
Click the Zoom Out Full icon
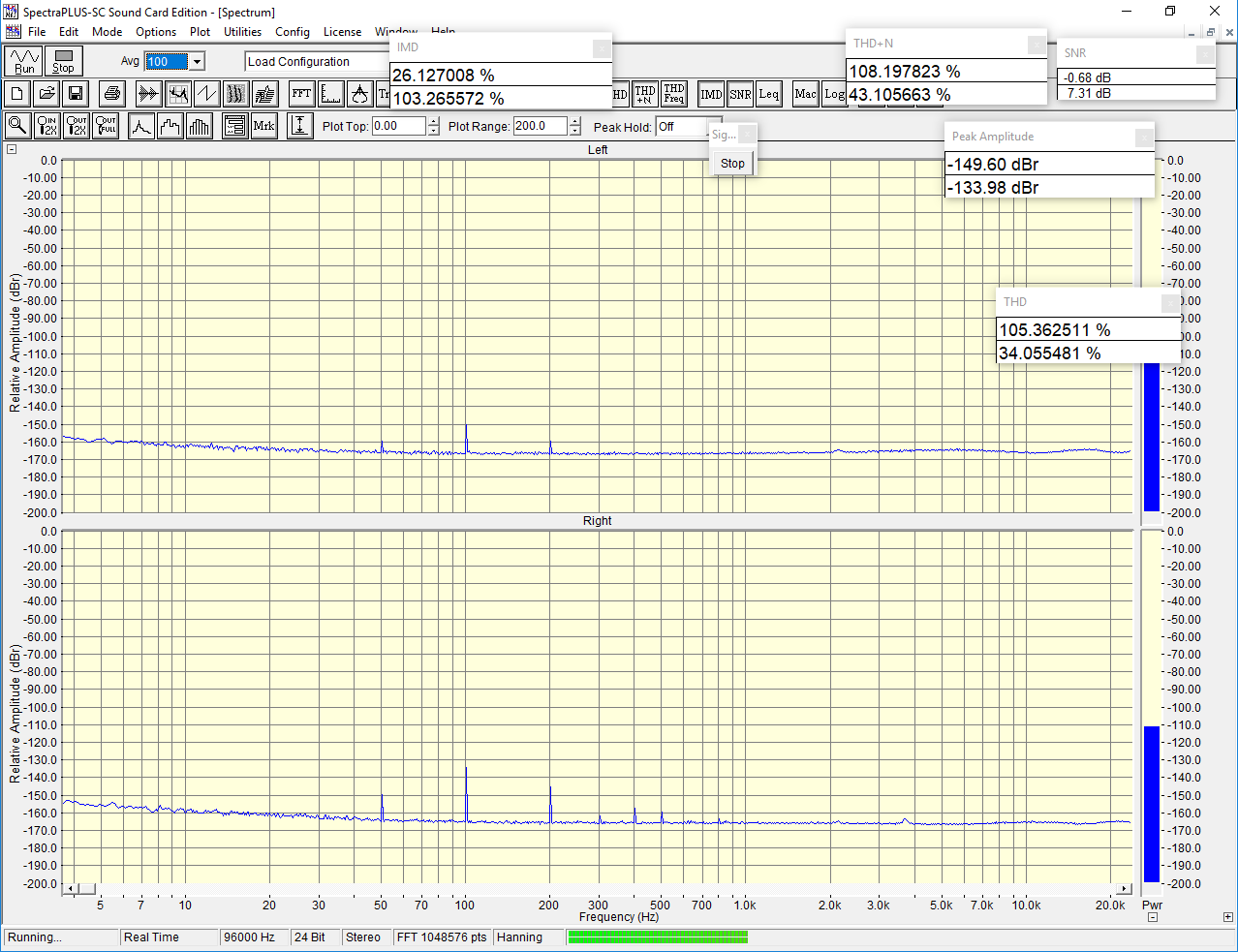(106, 126)
